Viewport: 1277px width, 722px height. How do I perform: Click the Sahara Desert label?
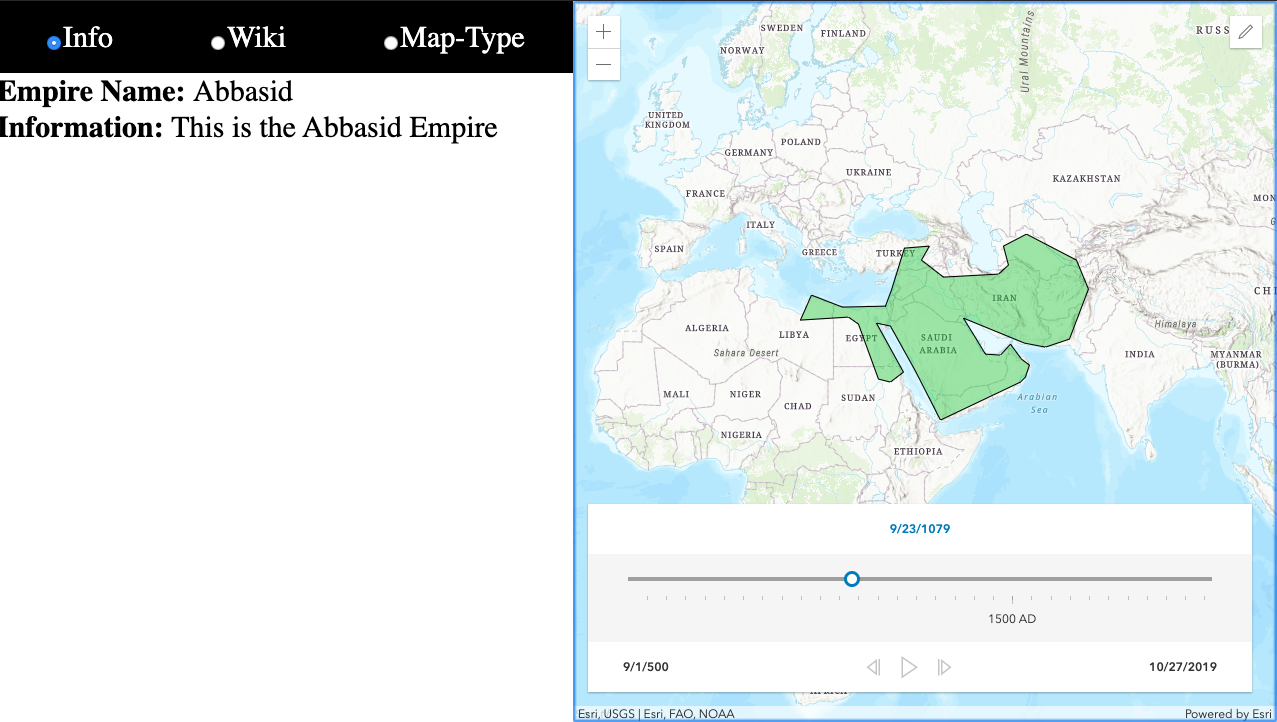point(746,353)
